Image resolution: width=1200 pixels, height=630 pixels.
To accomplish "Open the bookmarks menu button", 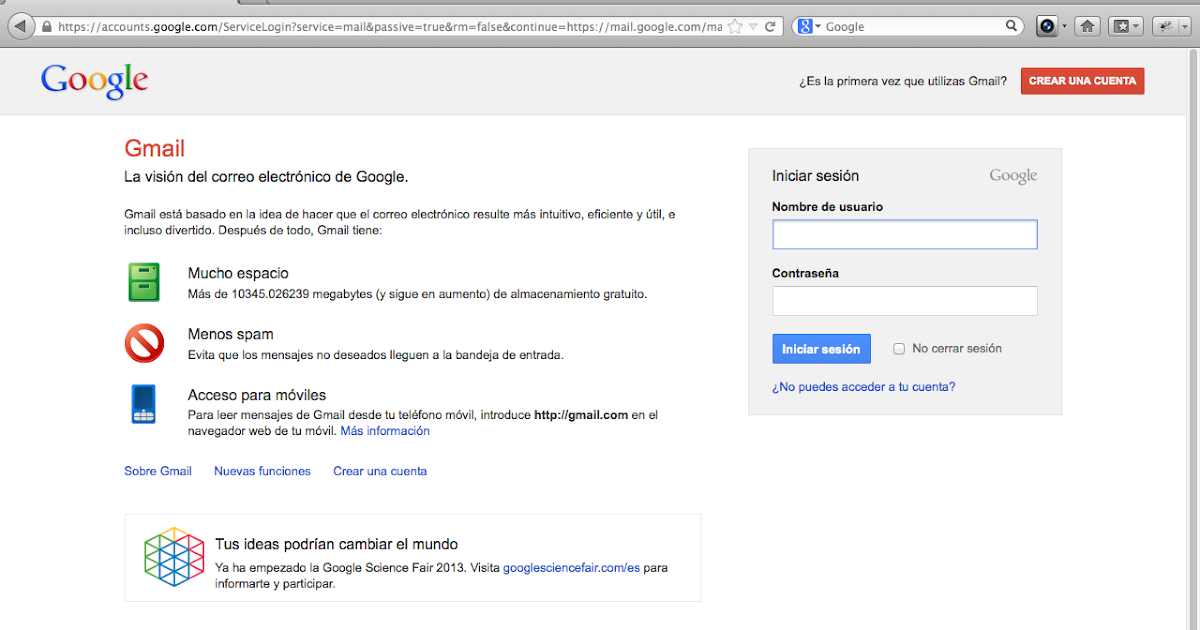I will [x=1124, y=26].
